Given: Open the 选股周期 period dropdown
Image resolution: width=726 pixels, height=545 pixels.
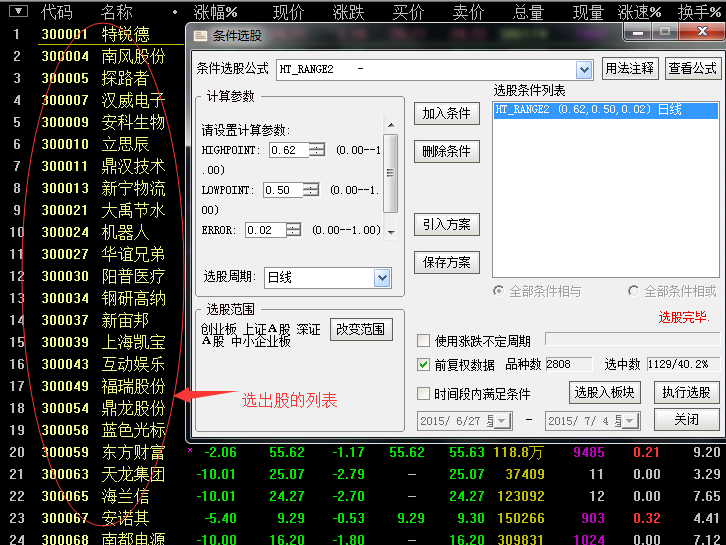Looking at the screenshot, I should click(382, 278).
